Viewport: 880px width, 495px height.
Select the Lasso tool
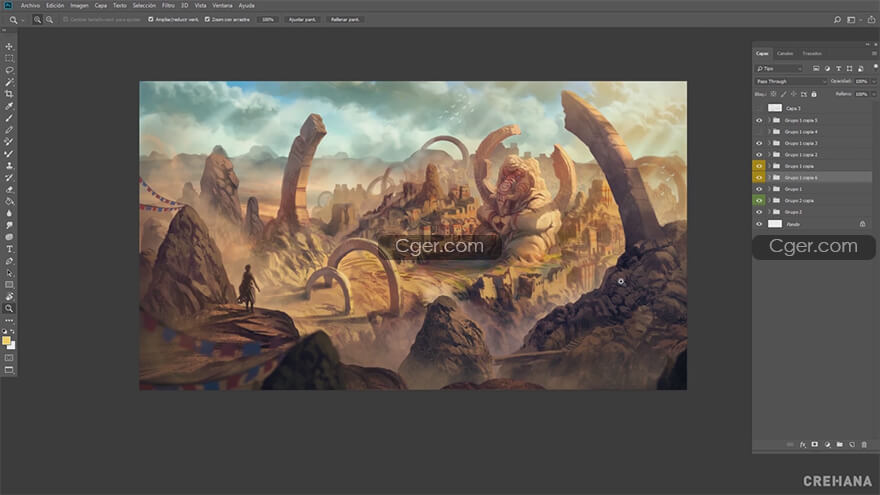coord(9,70)
